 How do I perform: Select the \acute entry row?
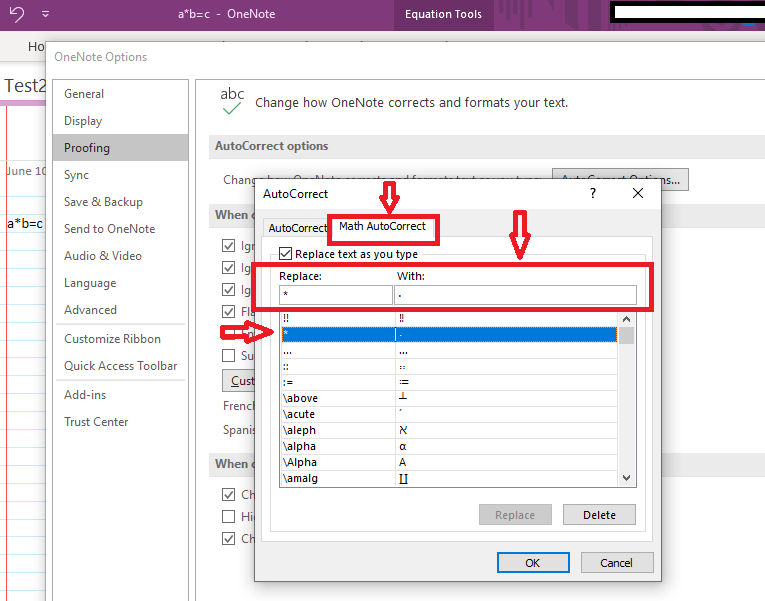click(x=449, y=415)
